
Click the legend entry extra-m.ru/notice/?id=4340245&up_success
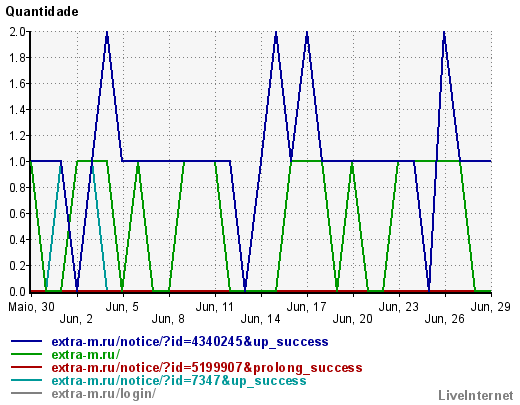190,342
